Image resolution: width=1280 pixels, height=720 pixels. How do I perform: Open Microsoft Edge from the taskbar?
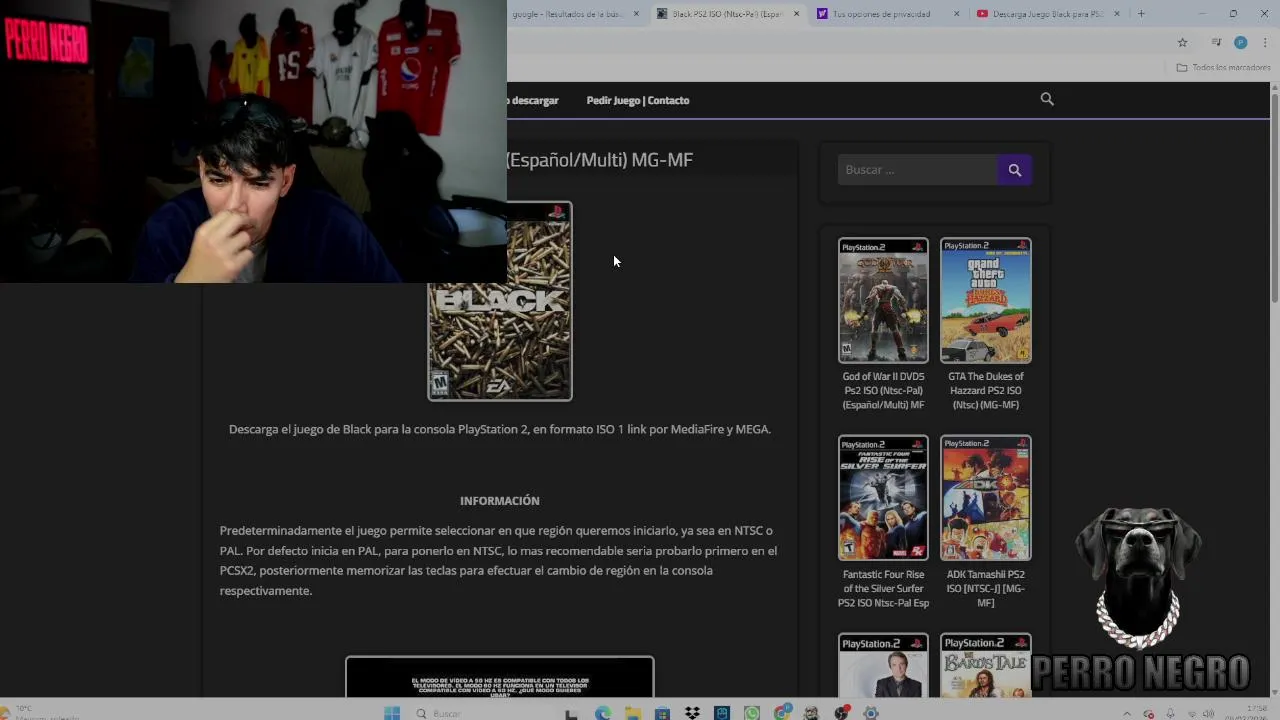602,713
